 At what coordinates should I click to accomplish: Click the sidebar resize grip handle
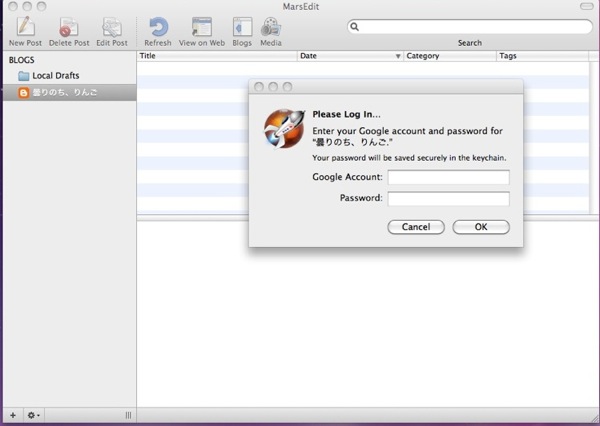128,415
